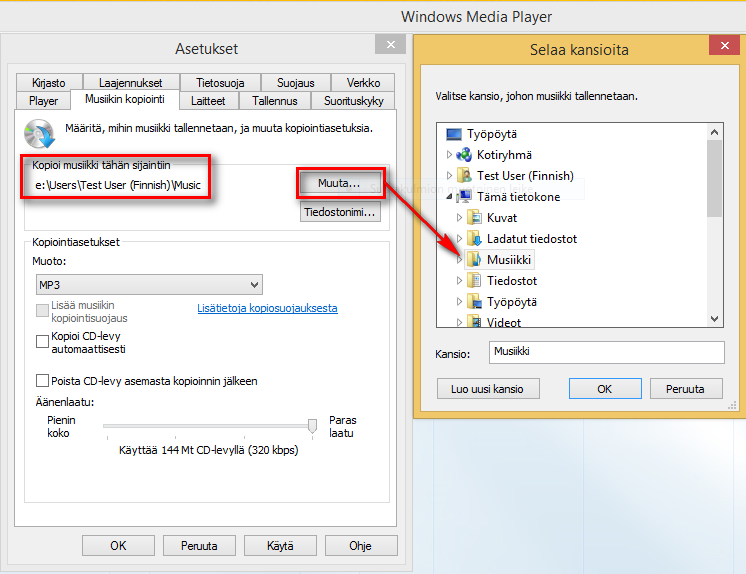Click the CD rip icon in Asetukset

point(39,134)
